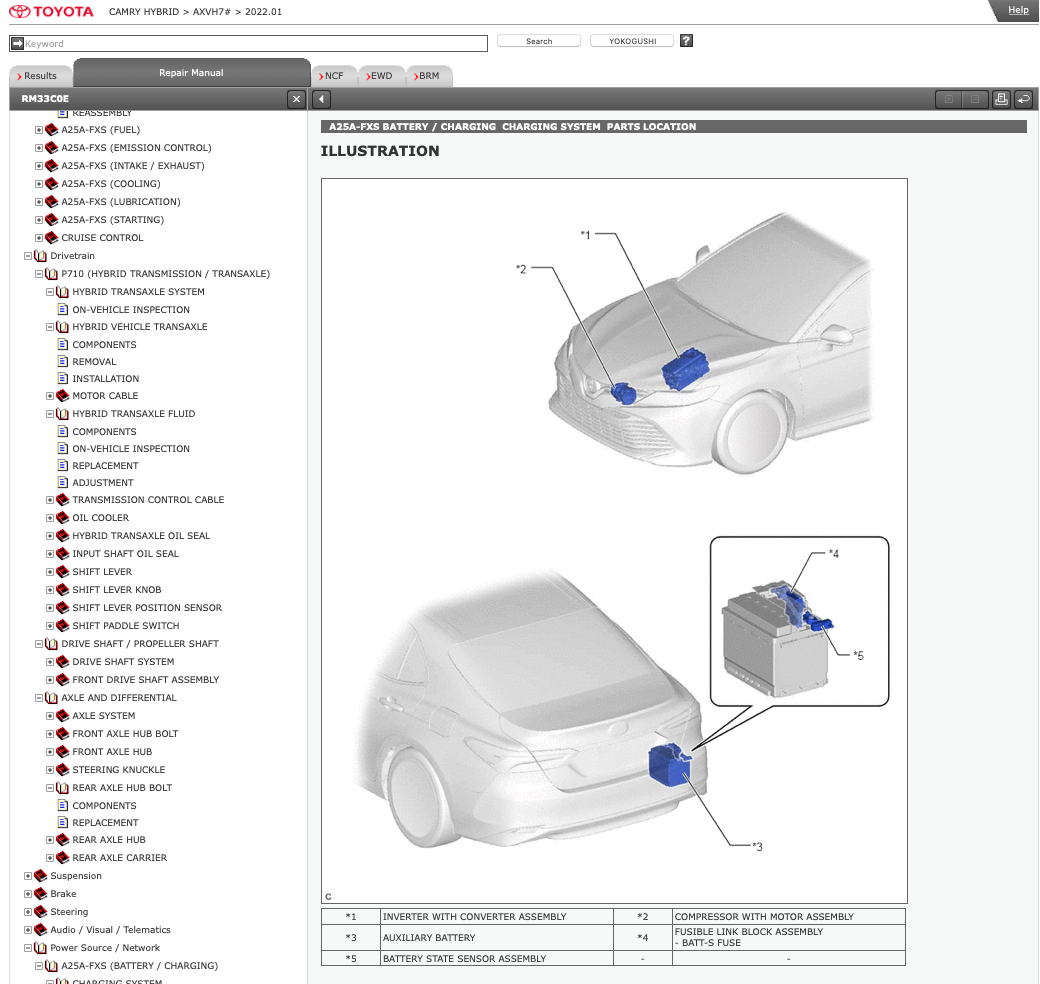1040x984 pixels.
Task: Open the print icon in the toolbar
Action: [x=1001, y=99]
